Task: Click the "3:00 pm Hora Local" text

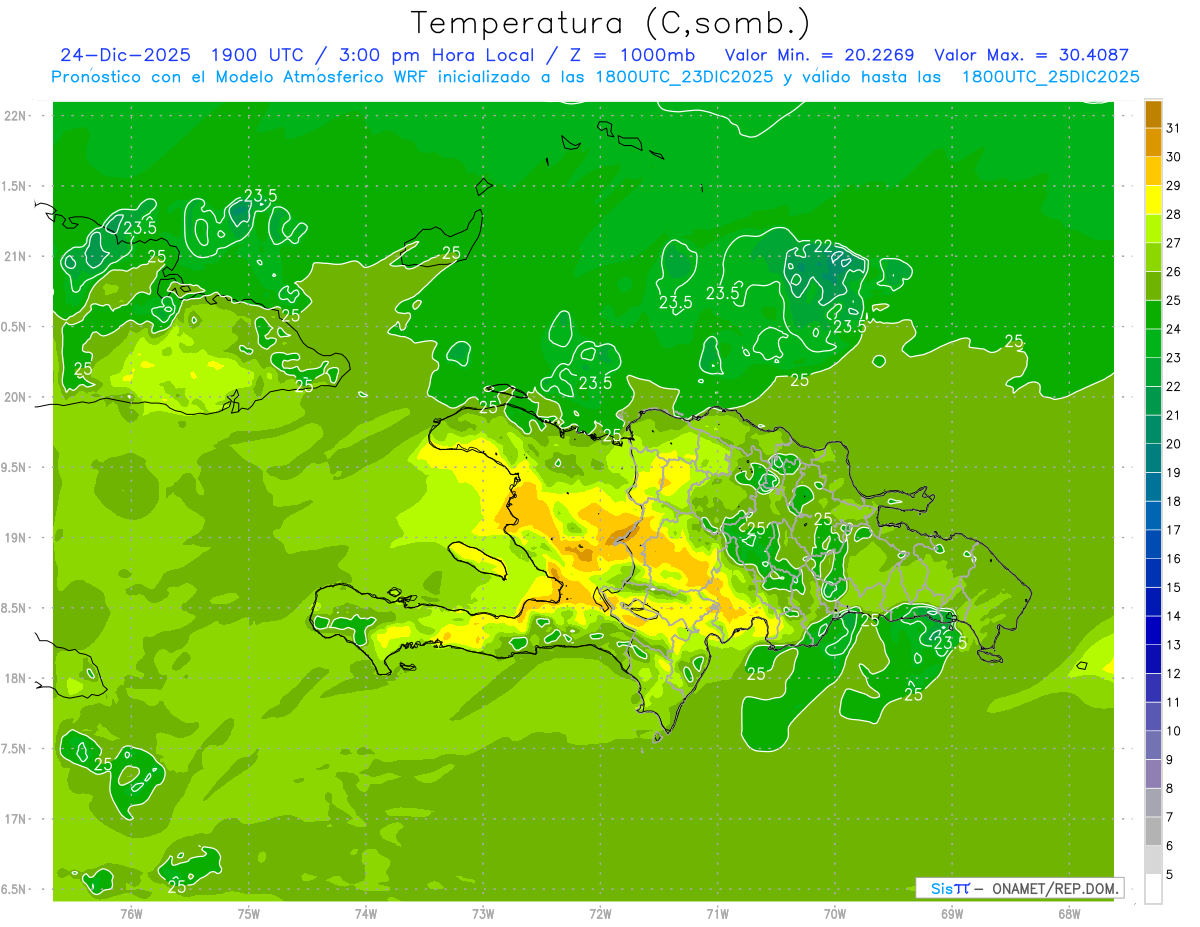Action: [x=437, y=56]
